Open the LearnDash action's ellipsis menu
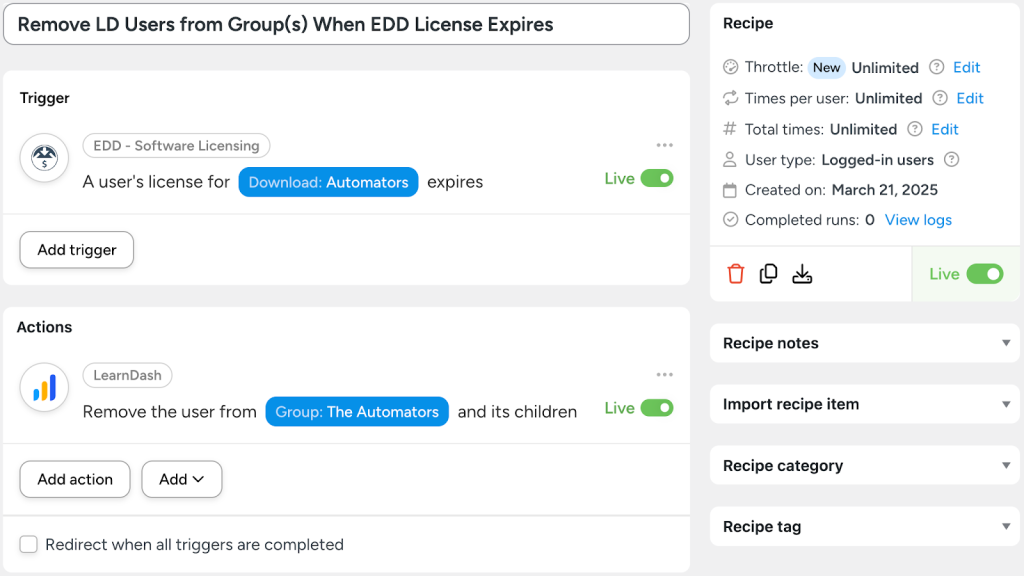Image resolution: width=1024 pixels, height=576 pixels. click(x=664, y=374)
